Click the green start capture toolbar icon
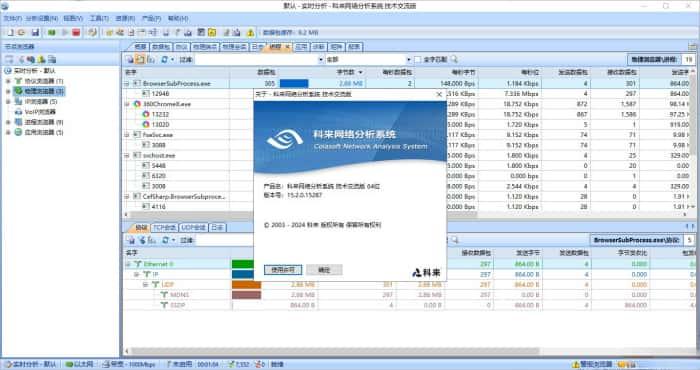 point(52,32)
